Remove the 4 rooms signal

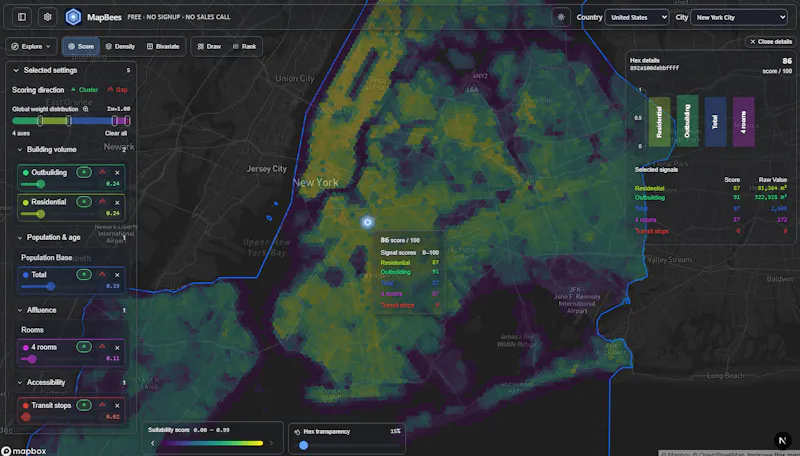click(x=117, y=347)
